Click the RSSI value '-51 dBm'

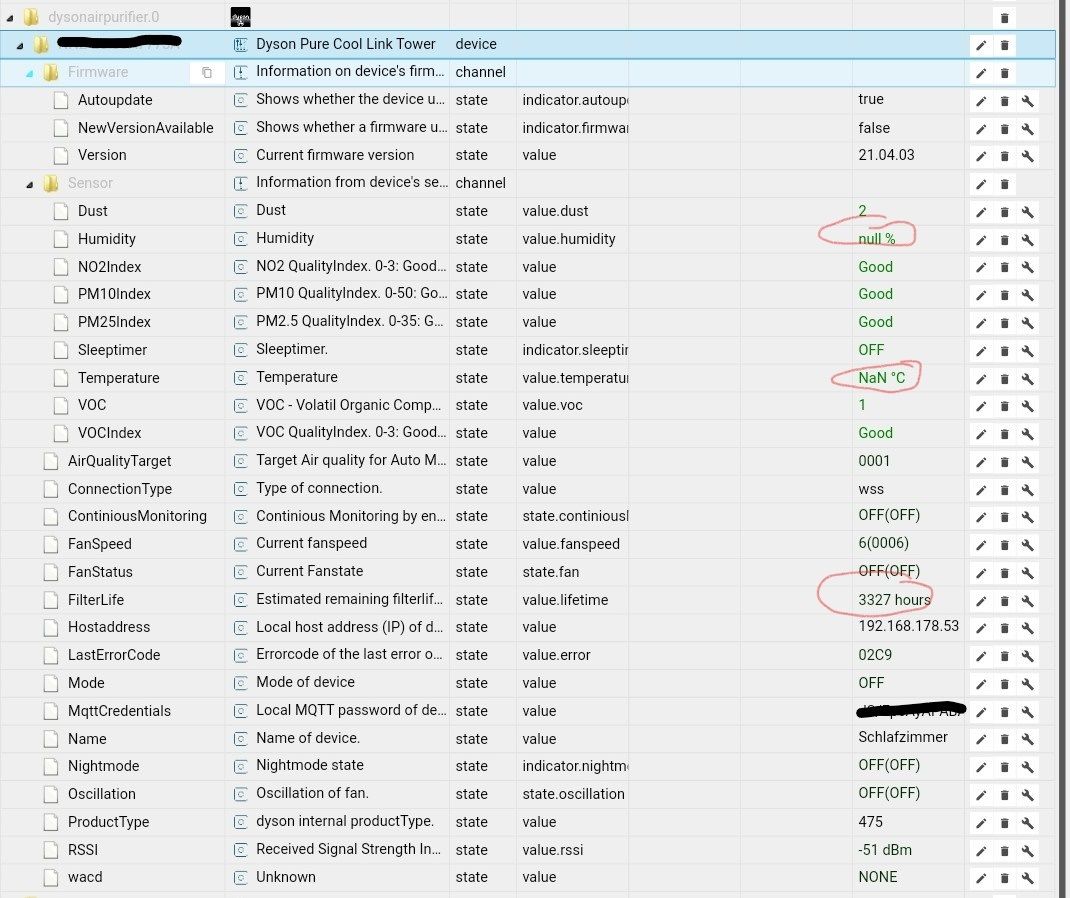click(x=884, y=850)
